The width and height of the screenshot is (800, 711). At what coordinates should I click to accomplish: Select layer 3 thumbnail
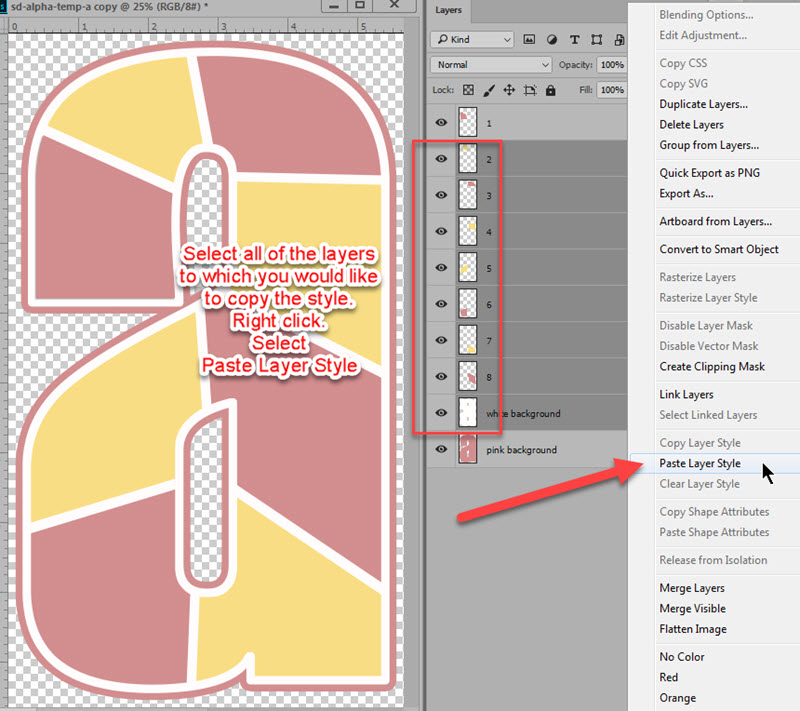(x=468, y=194)
